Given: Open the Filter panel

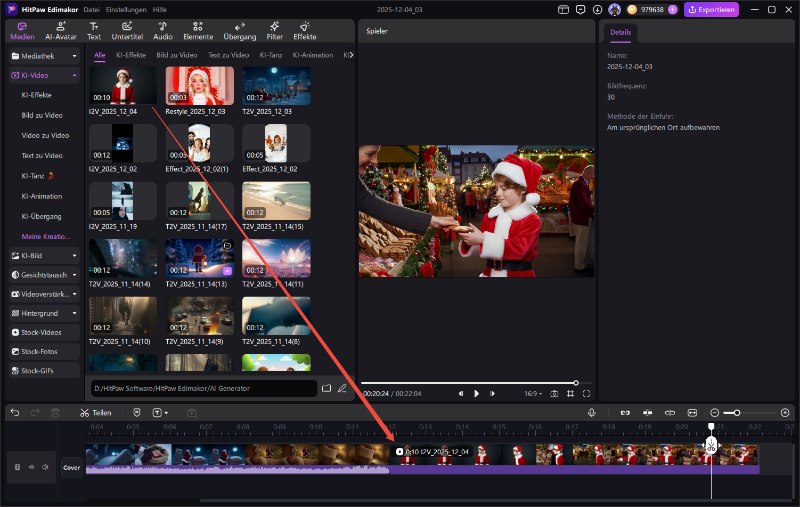Looking at the screenshot, I should (x=274, y=31).
